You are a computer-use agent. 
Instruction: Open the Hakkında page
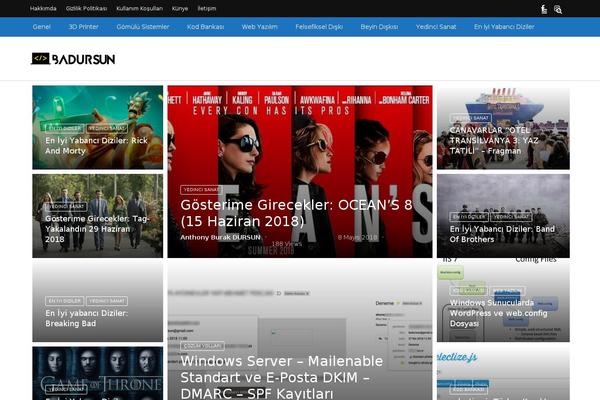(43, 8)
